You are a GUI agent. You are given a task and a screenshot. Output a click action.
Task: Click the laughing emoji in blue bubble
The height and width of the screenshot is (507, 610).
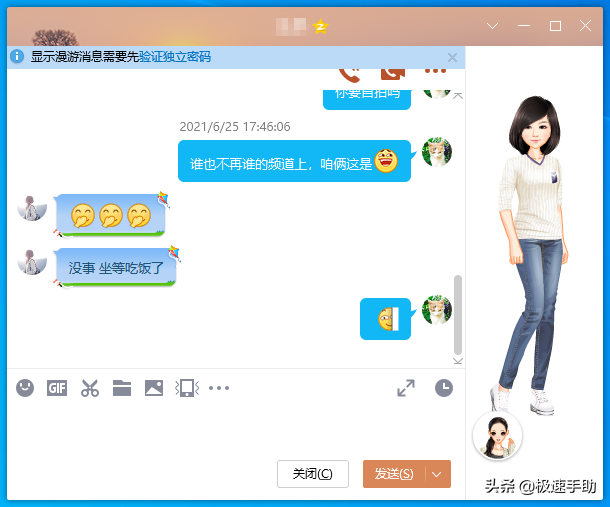[386, 161]
